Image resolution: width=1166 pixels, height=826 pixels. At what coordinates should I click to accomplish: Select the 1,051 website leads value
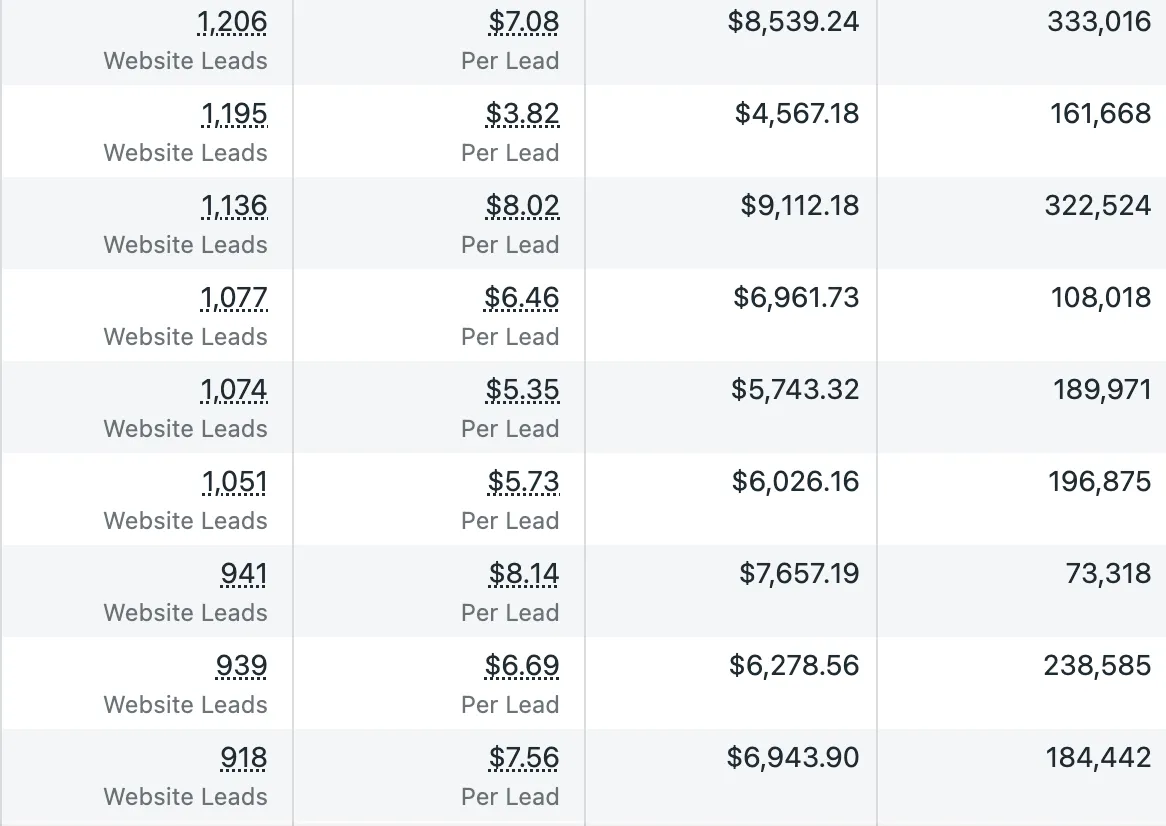(234, 482)
